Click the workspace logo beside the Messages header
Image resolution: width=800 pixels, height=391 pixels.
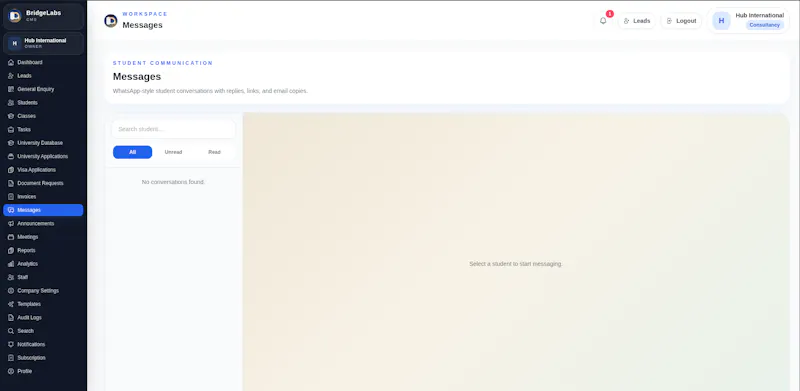(x=111, y=21)
